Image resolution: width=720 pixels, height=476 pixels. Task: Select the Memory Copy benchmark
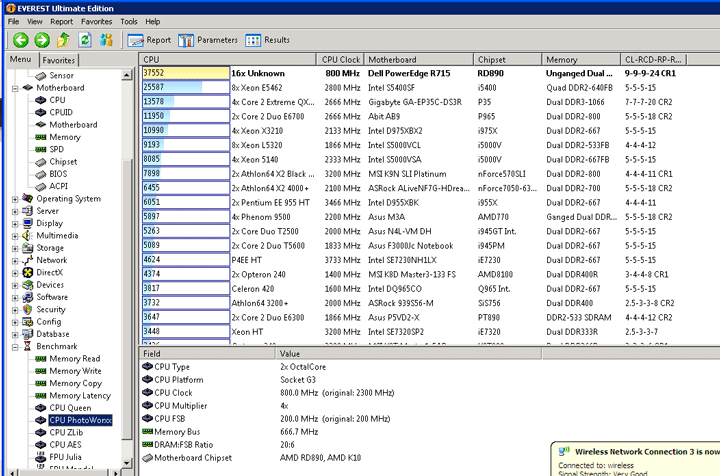(x=75, y=384)
